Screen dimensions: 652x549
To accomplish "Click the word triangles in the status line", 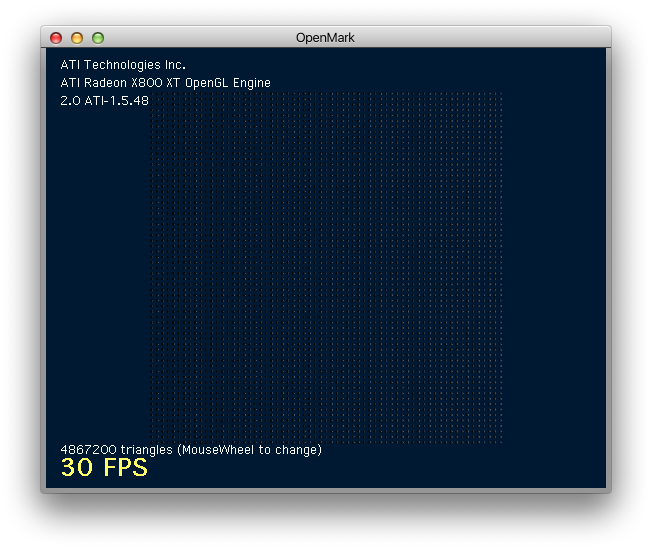I will pyautogui.click(x=146, y=450).
